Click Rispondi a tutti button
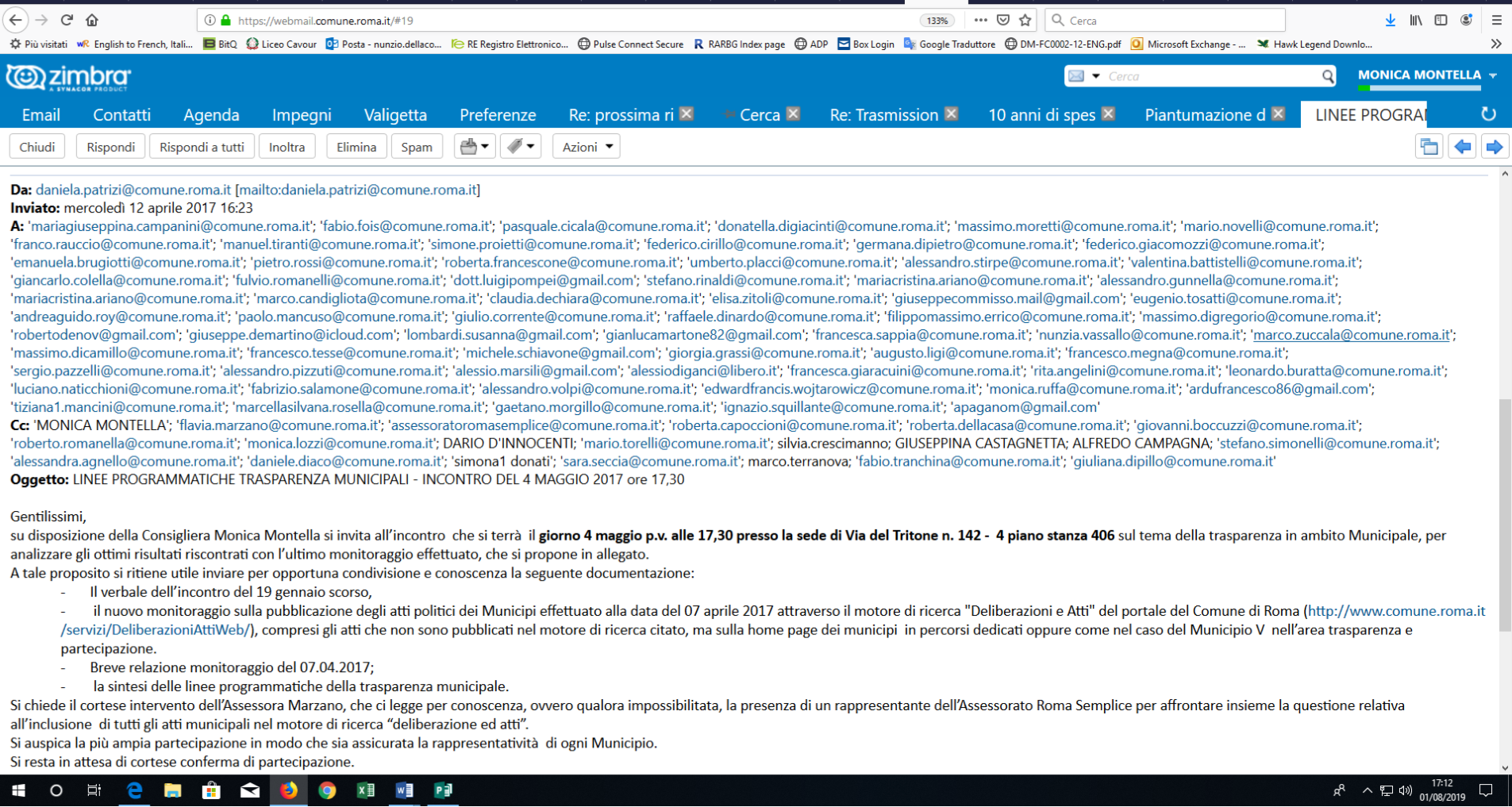Viewport: 1512px width, 807px height. pyautogui.click(x=202, y=147)
